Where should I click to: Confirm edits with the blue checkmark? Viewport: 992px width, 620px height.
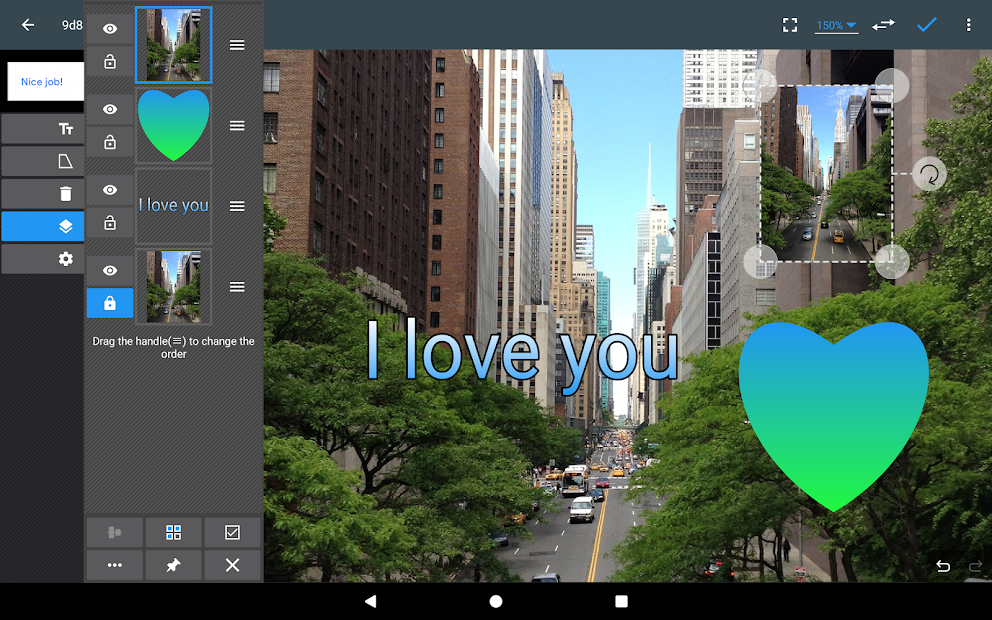tap(926, 25)
